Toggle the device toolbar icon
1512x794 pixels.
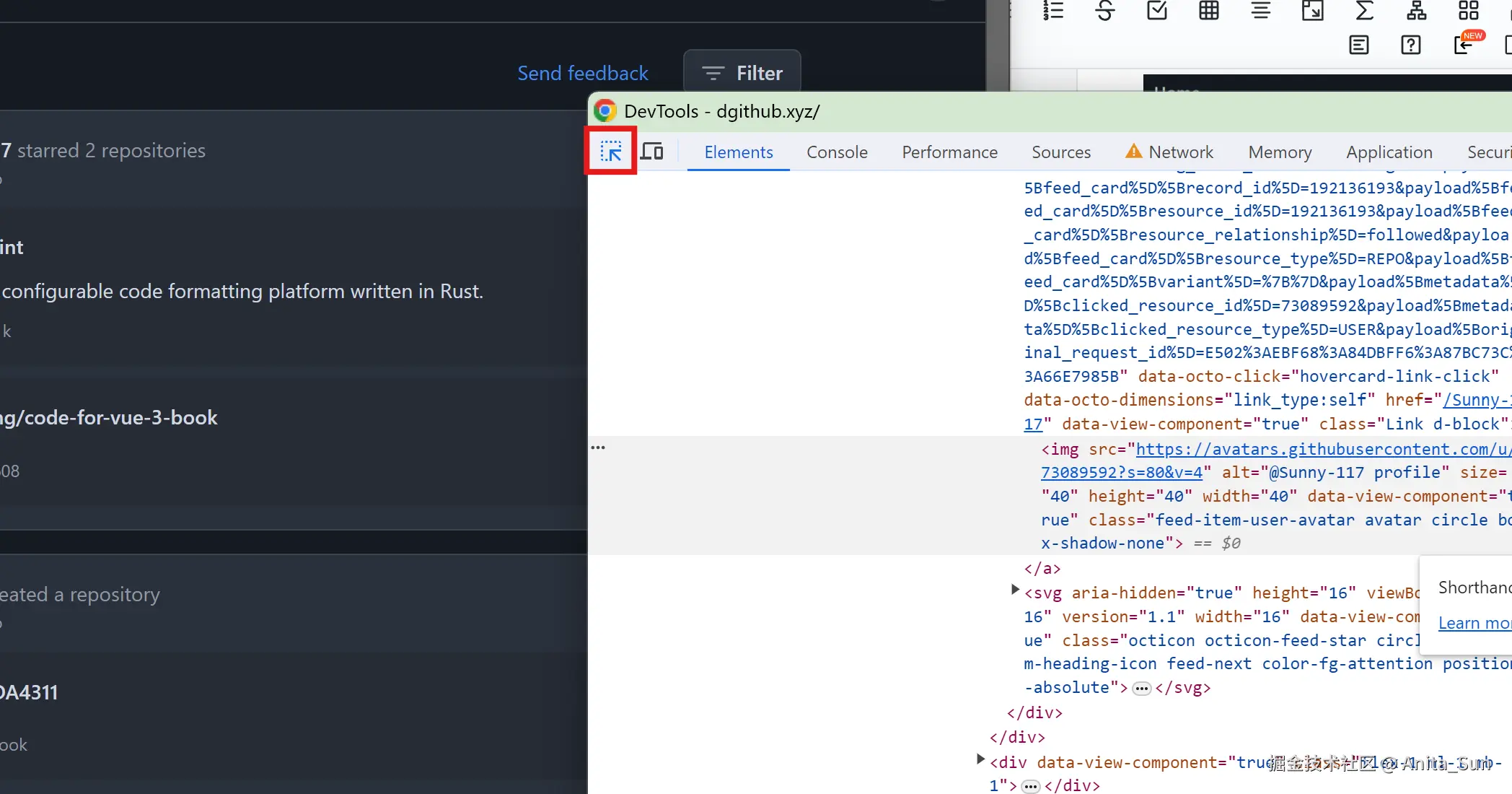coord(652,152)
